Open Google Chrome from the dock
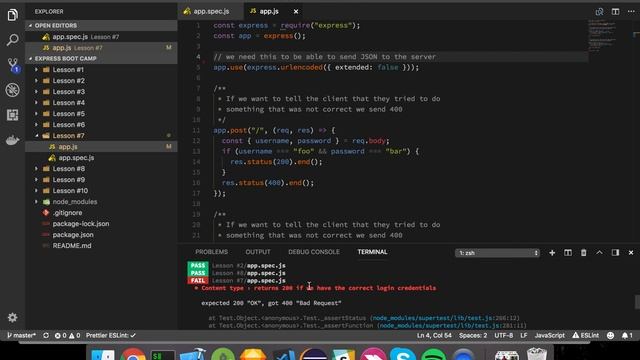The height and width of the screenshot is (360, 640). [x=133, y=353]
